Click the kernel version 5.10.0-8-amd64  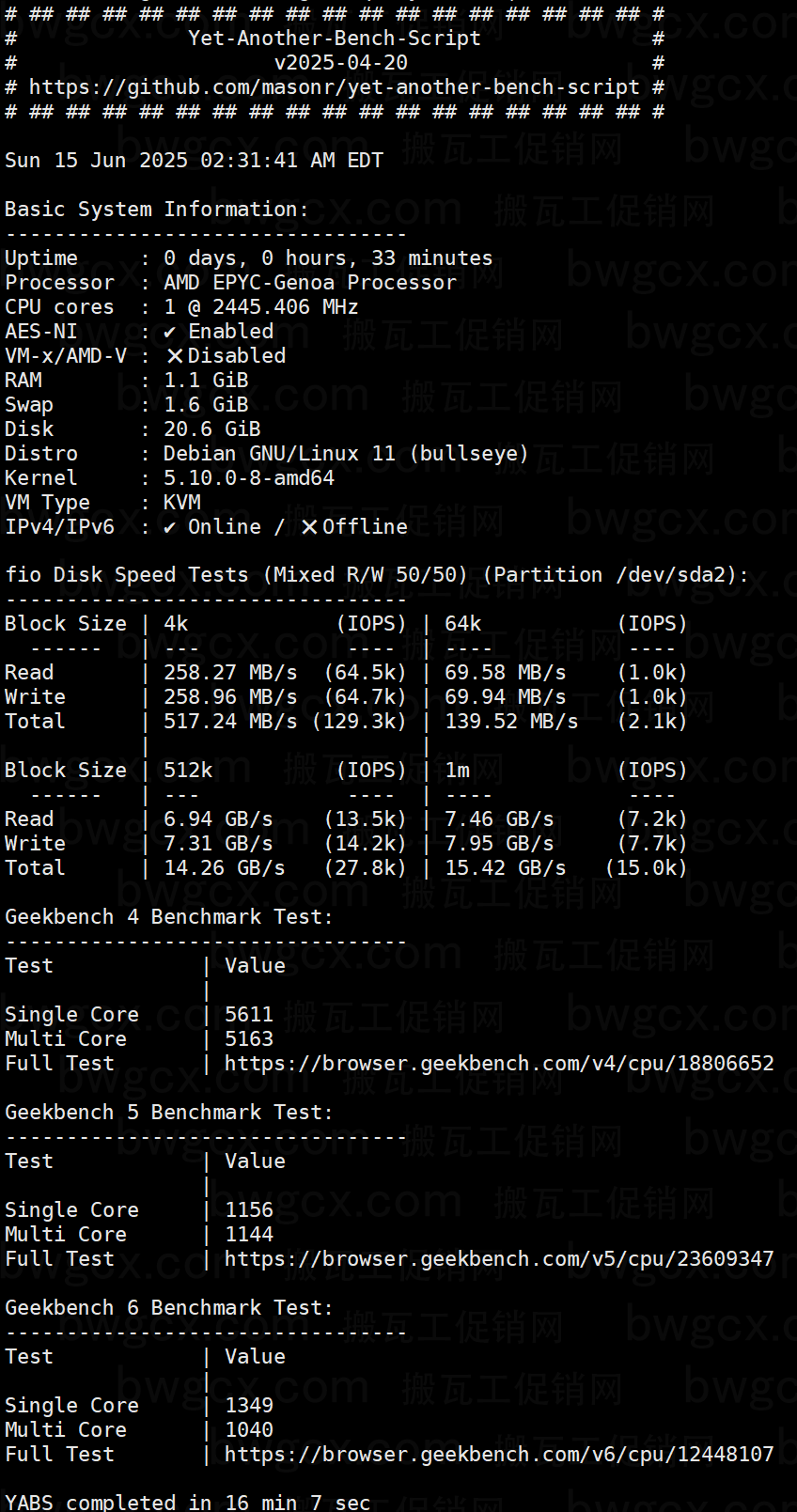coord(249,478)
